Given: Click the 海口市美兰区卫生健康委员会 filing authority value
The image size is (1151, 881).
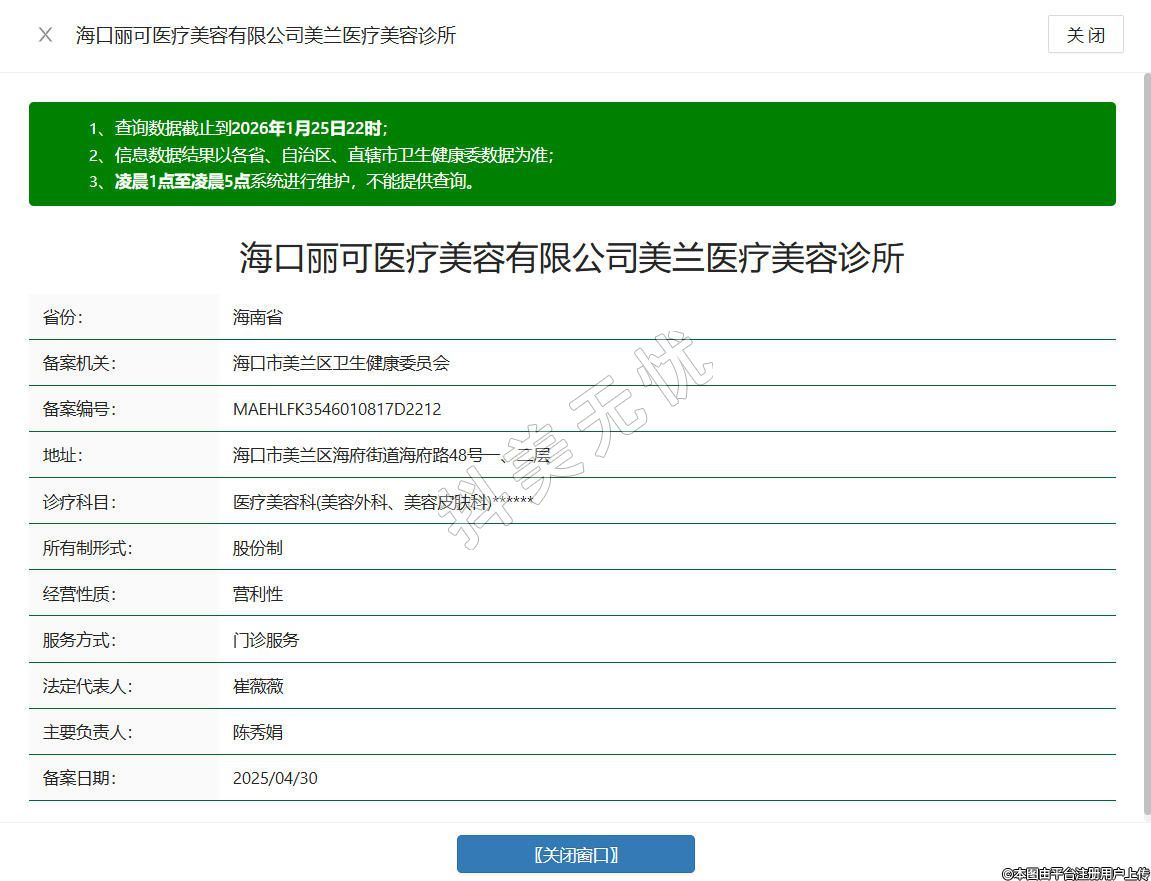Looking at the screenshot, I should [x=341, y=363].
